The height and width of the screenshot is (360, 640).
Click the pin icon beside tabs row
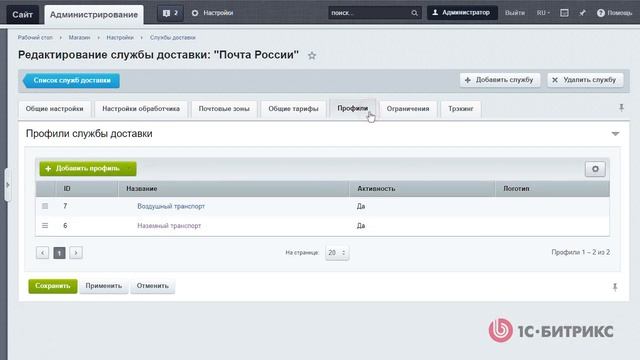(x=621, y=108)
